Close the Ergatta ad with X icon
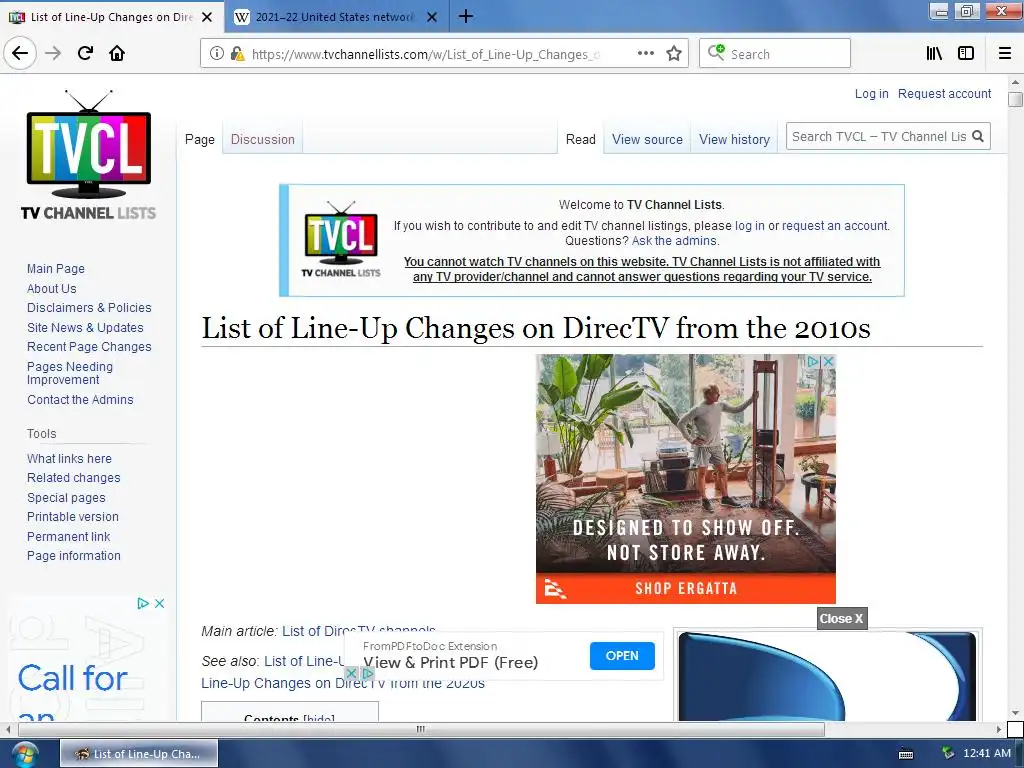 (828, 361)
